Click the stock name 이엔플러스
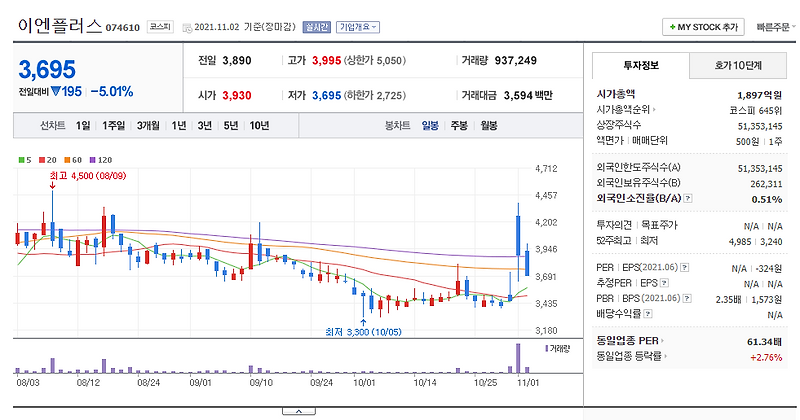This screenshot has width=800, height=420. point(59,26)
